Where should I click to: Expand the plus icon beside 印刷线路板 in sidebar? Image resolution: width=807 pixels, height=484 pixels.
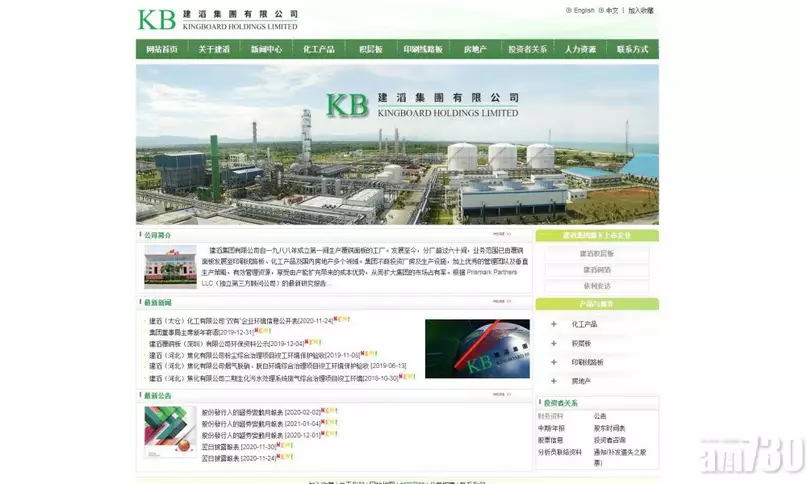[x=554, y=362]
